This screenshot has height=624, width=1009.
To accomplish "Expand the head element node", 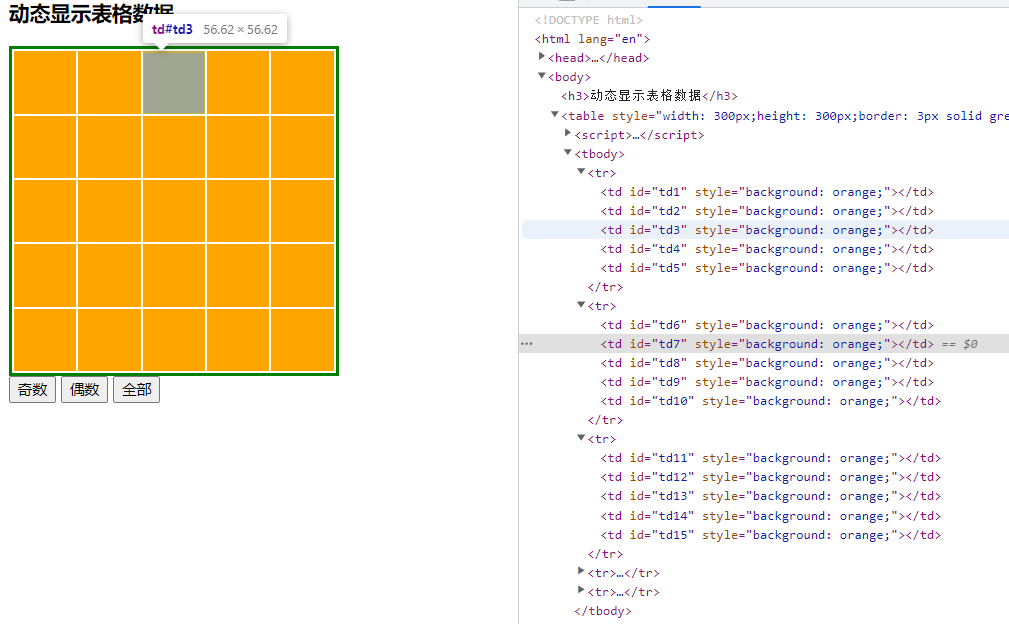I will [x=542, y=57].
